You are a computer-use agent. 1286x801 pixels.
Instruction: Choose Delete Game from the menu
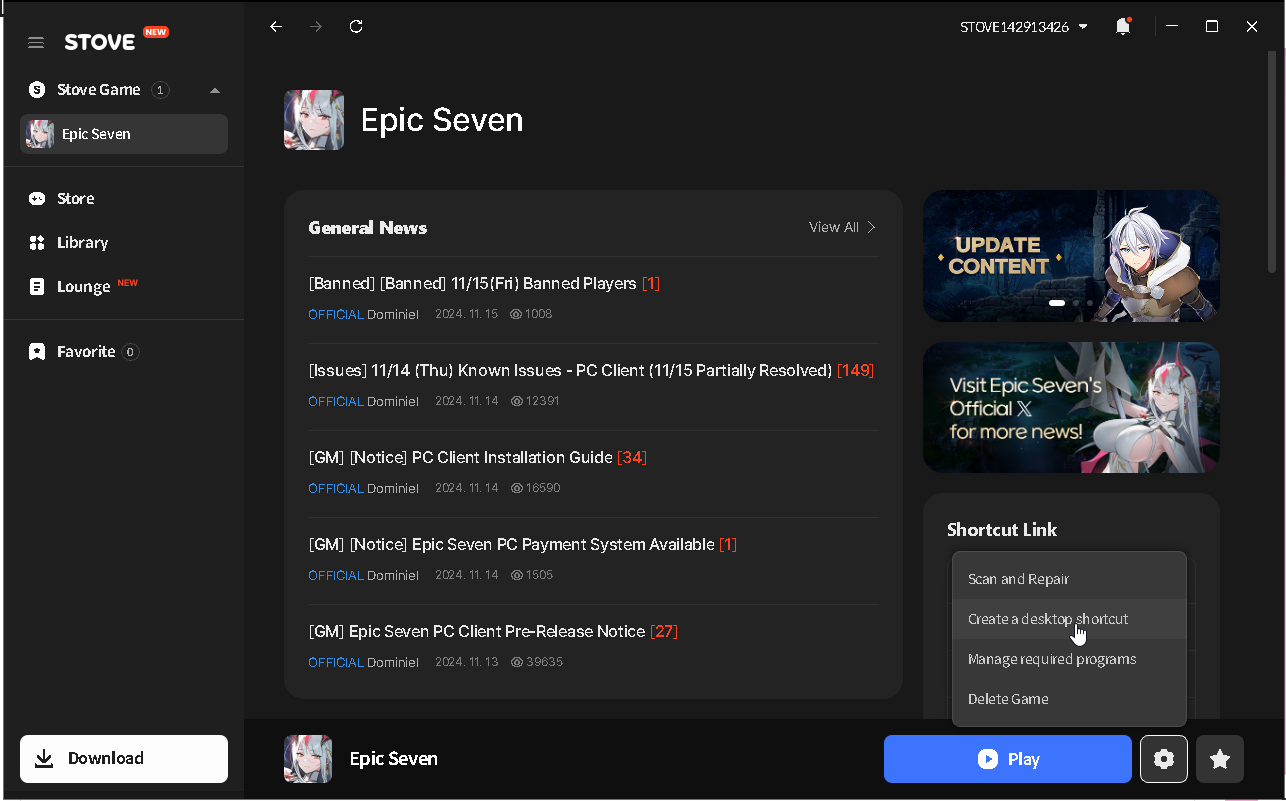(1069, 699)
